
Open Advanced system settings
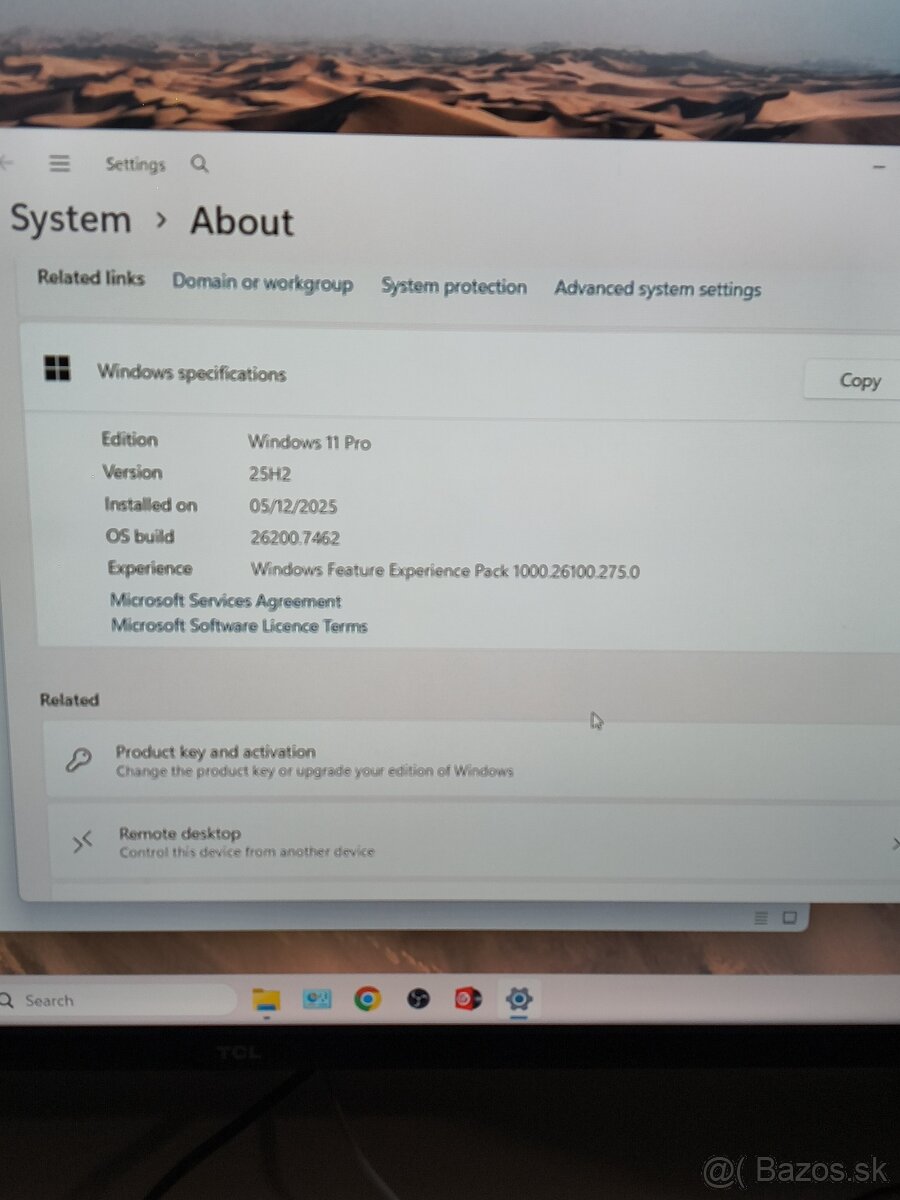point(657,290)
